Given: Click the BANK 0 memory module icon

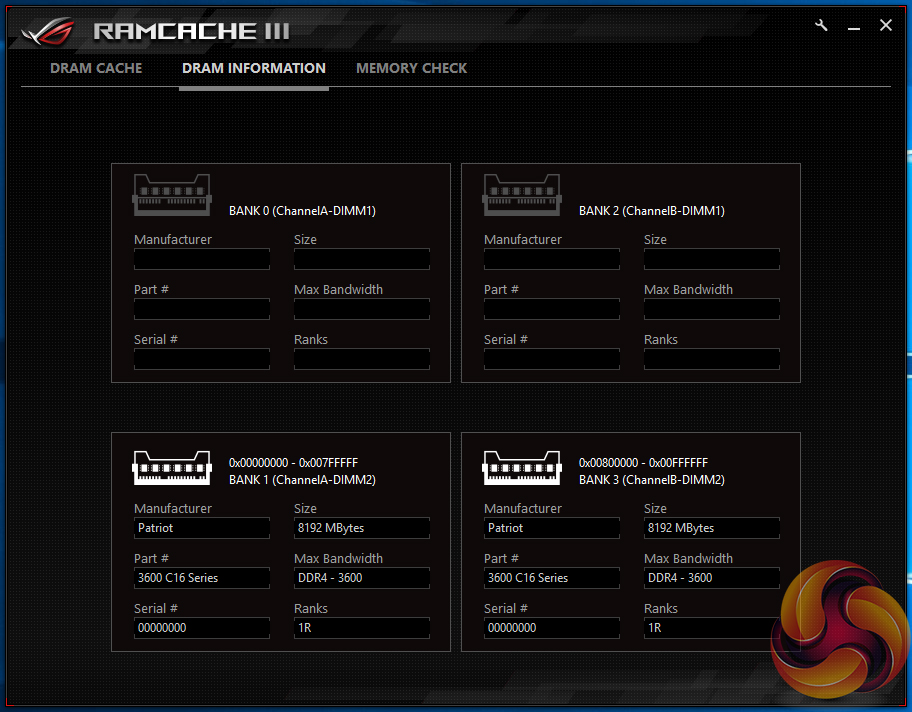Looking at the screenshot, I should (172, 195).
